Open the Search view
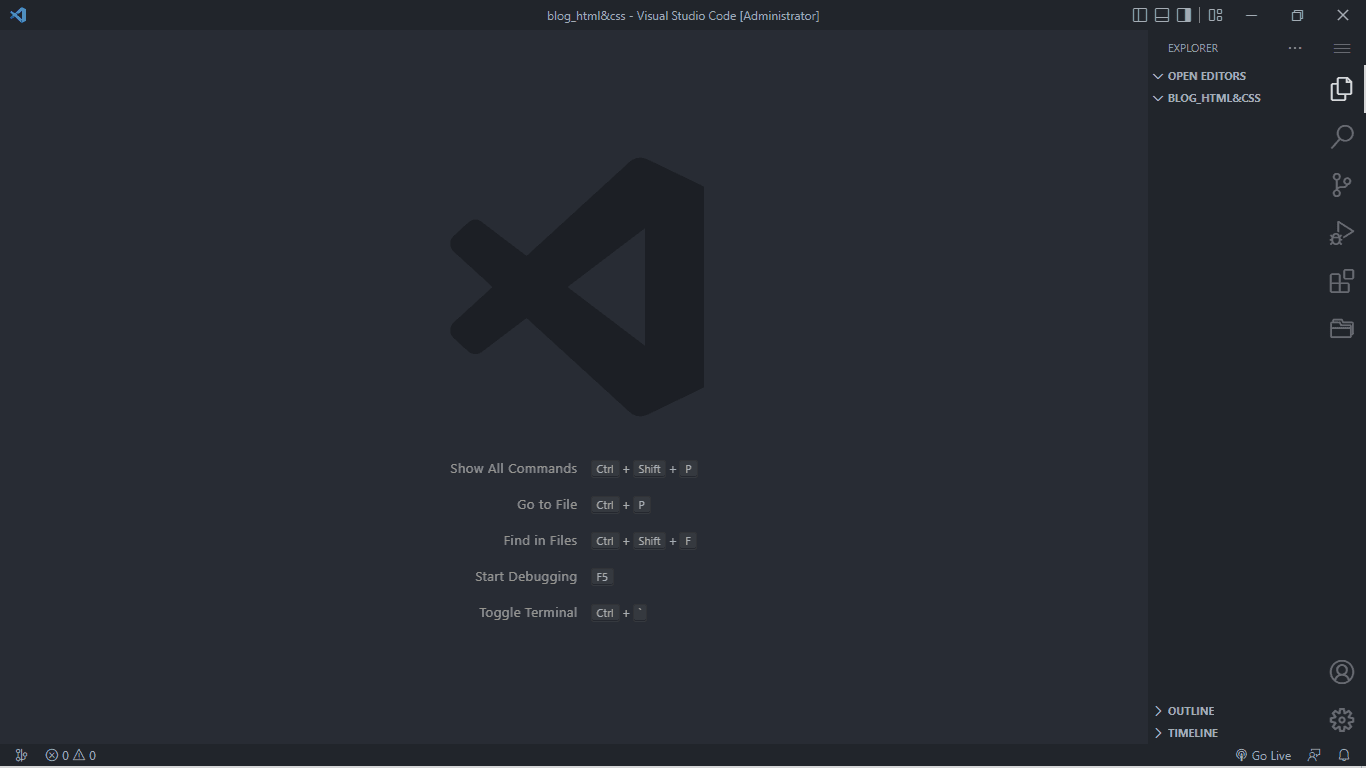This screenshot has width=1366, height=768. pos(1342,137)
